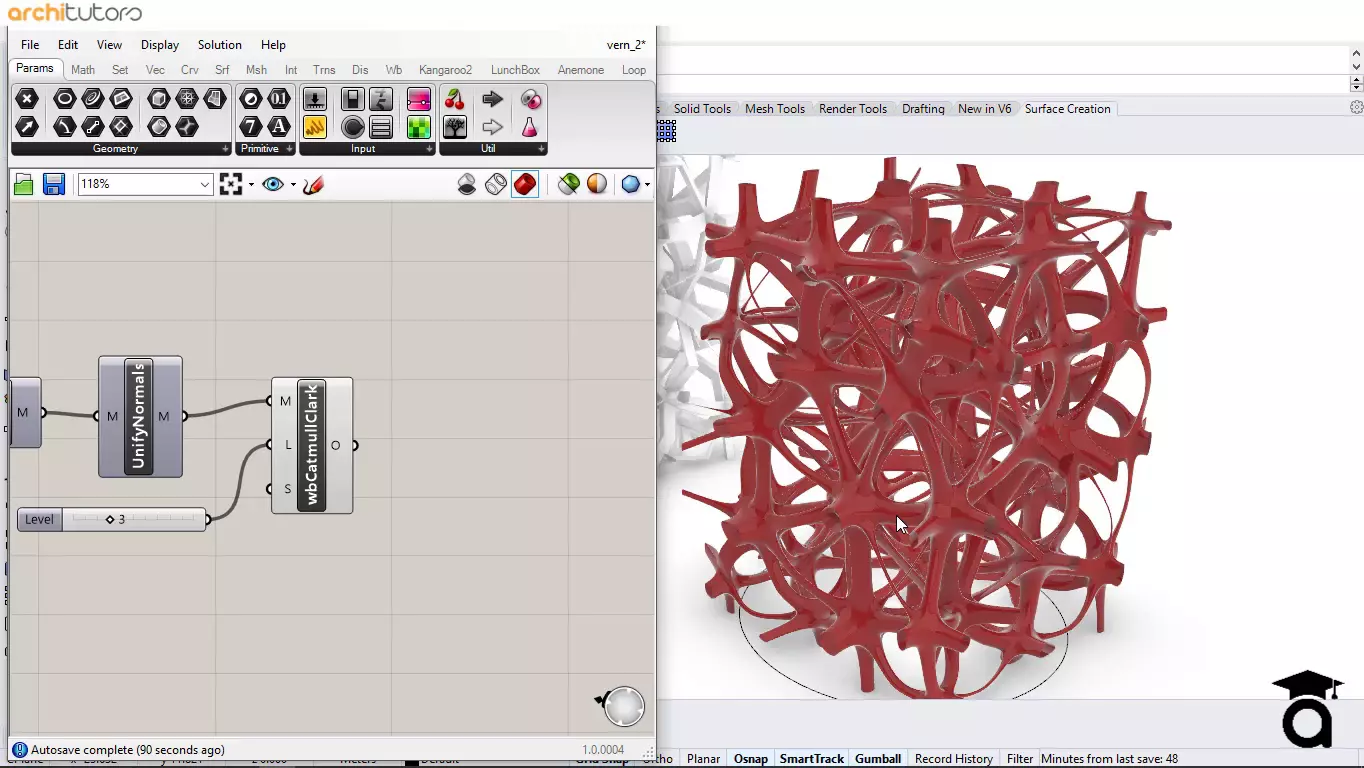Open document preview colour settings (orange sphere)

(x=597, y=184)
